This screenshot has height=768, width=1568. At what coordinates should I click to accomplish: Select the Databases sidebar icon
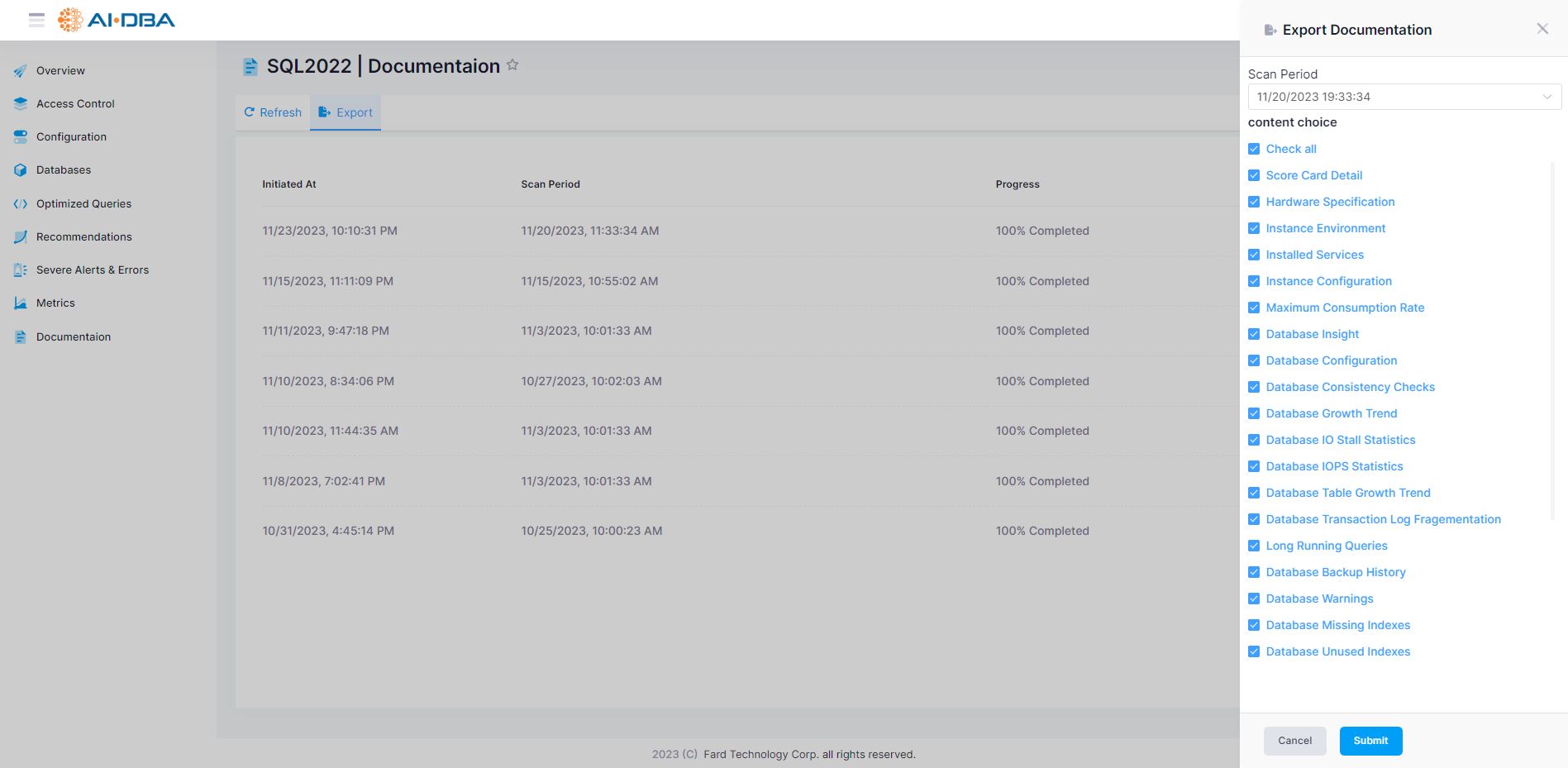20,169
